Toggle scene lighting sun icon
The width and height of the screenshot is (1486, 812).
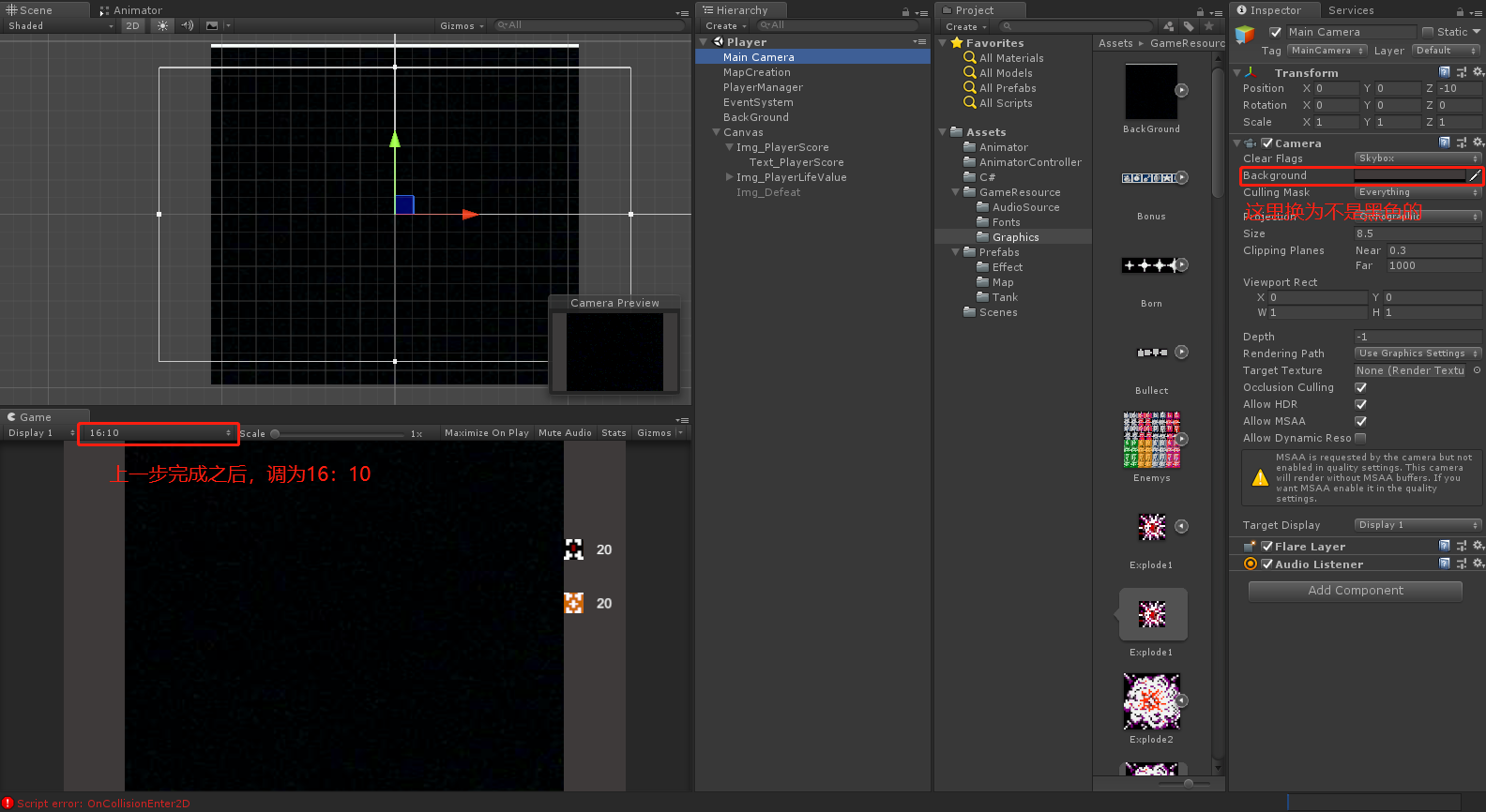[163, 25]
